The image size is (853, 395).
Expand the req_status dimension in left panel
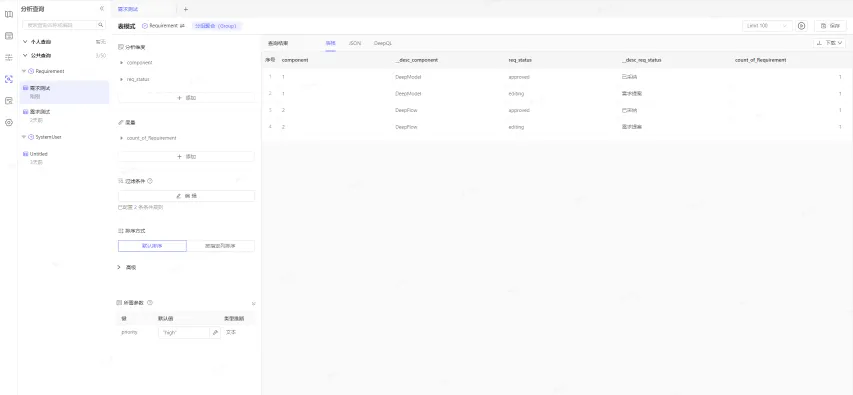click(122, 79)
